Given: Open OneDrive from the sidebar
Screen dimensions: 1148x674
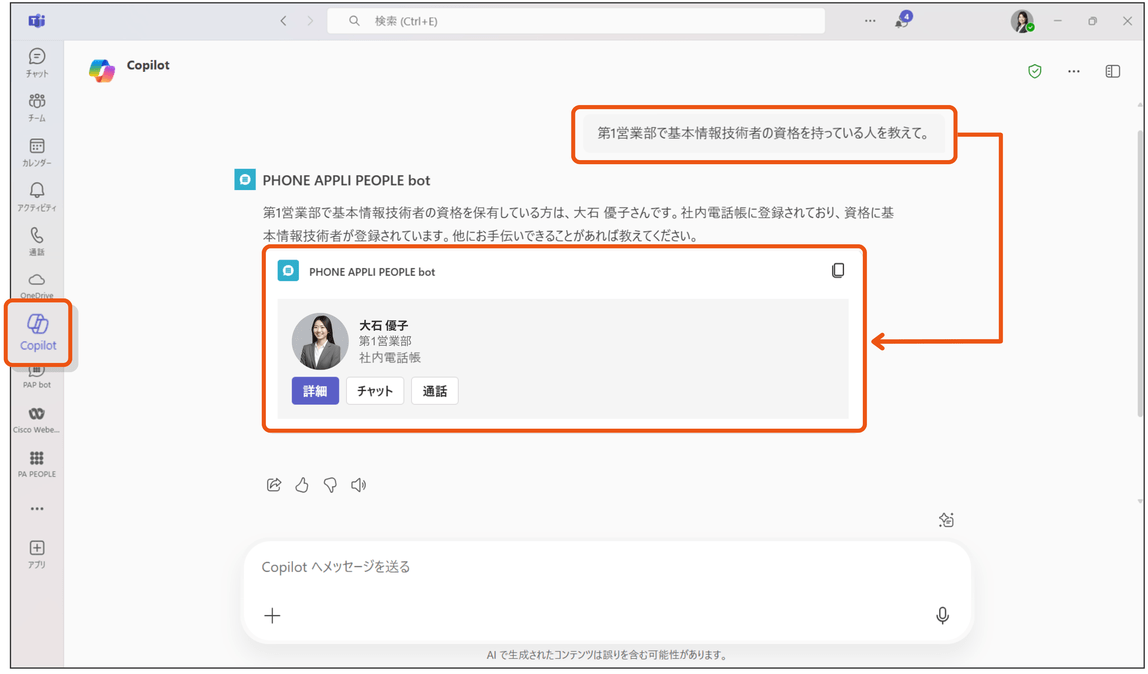Looking at the screenshot, I should 37,285.
